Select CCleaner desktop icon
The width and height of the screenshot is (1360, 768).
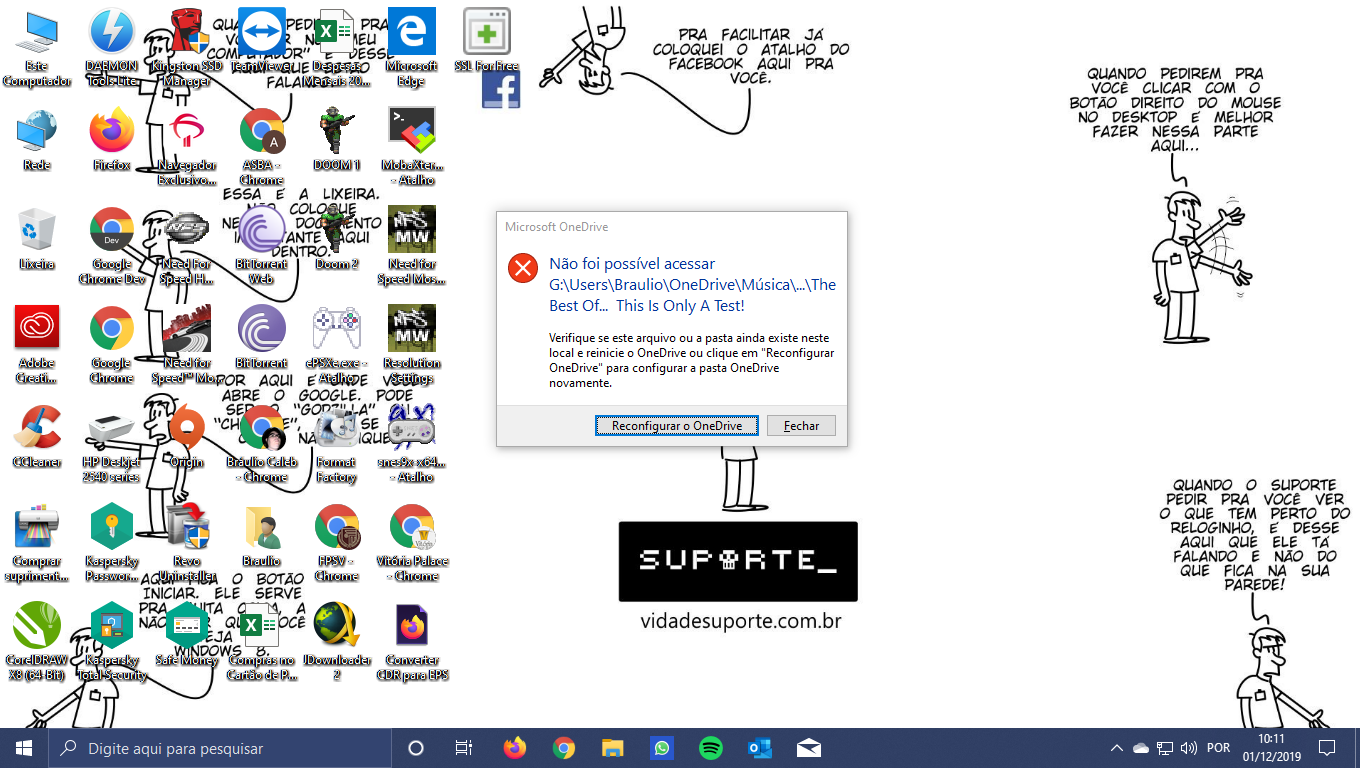tap(37, 438)
